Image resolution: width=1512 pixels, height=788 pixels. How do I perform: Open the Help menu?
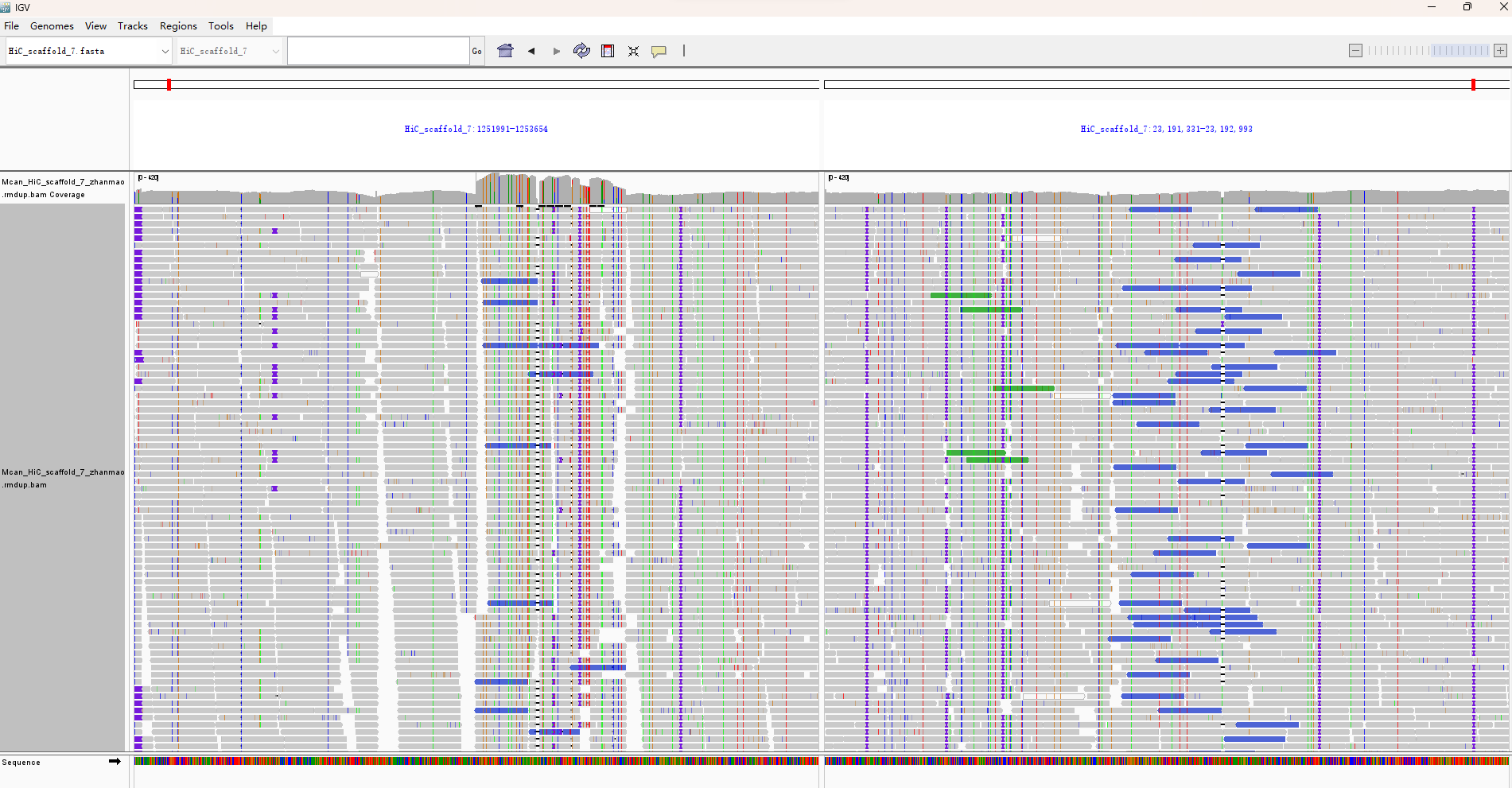pyautogui.click(x=256, y=26)
